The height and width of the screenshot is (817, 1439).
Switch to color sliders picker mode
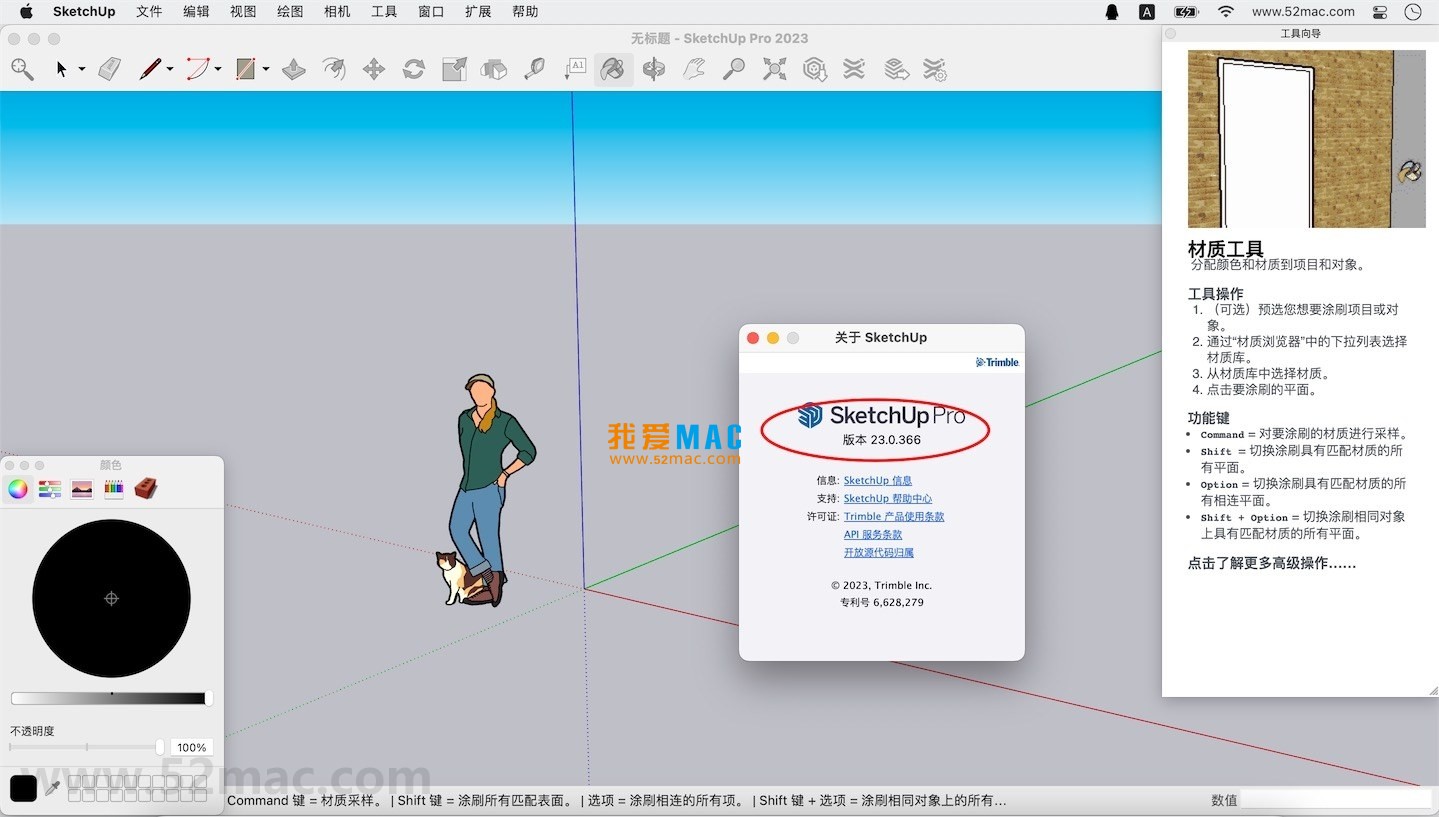point(50,488)
